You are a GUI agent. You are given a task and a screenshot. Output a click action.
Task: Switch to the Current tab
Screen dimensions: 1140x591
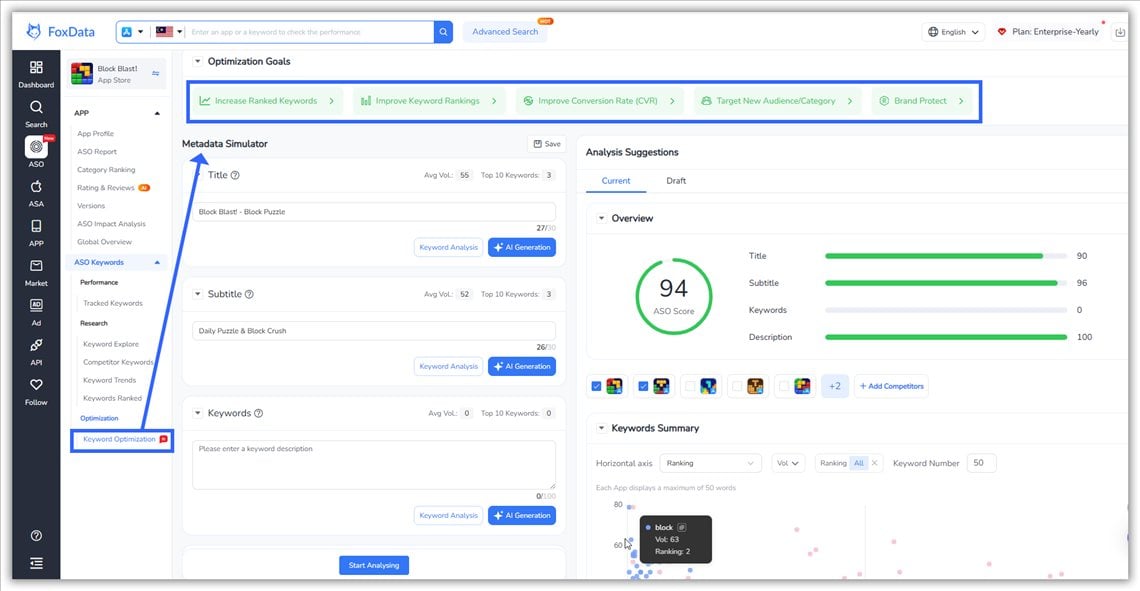[x=616, y=181]
